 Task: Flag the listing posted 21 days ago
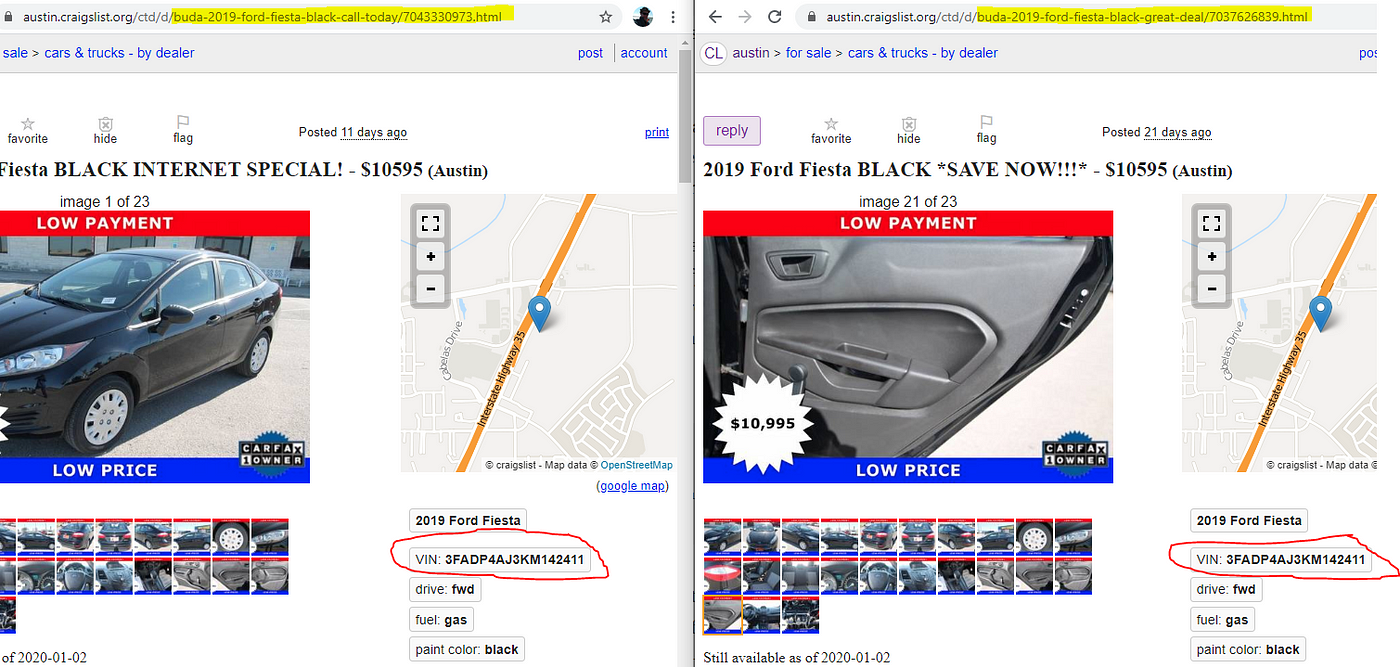point(986,130)
